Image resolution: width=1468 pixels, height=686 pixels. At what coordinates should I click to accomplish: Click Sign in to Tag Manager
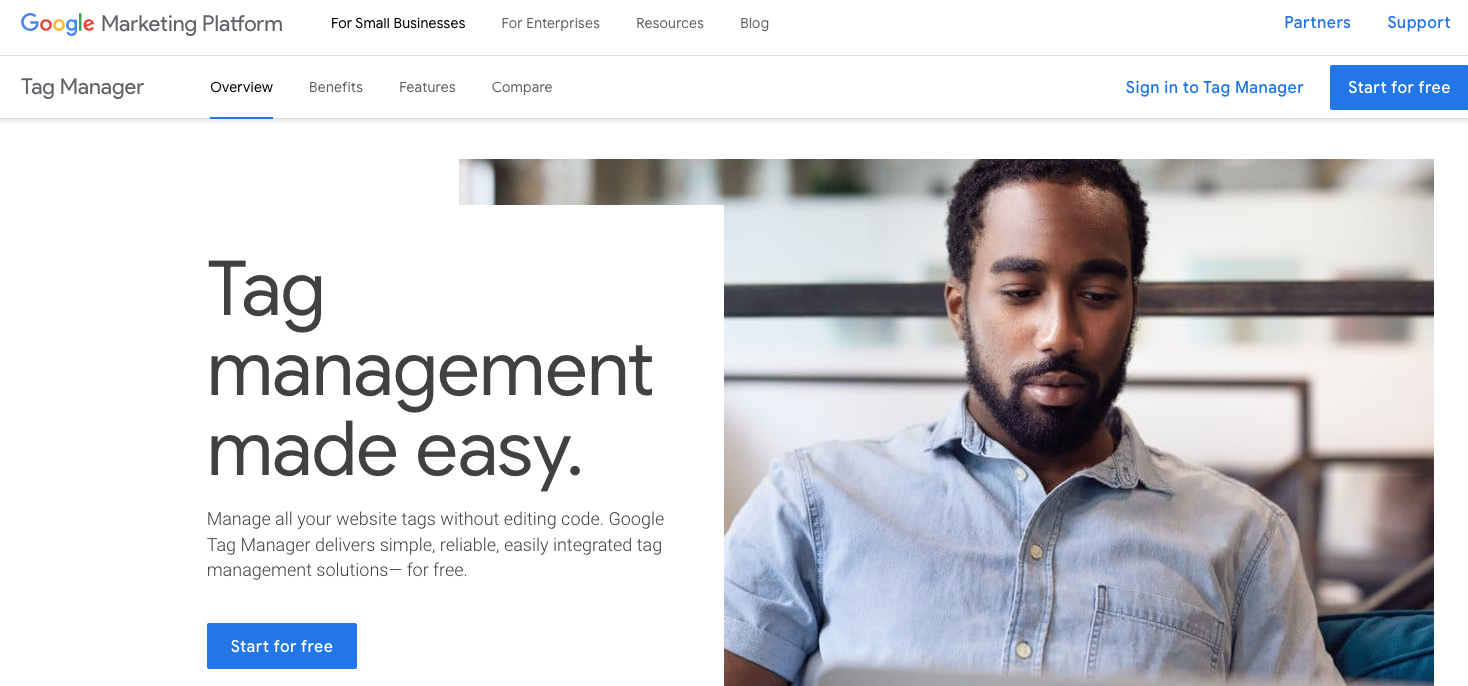[x=1214, y=87]
